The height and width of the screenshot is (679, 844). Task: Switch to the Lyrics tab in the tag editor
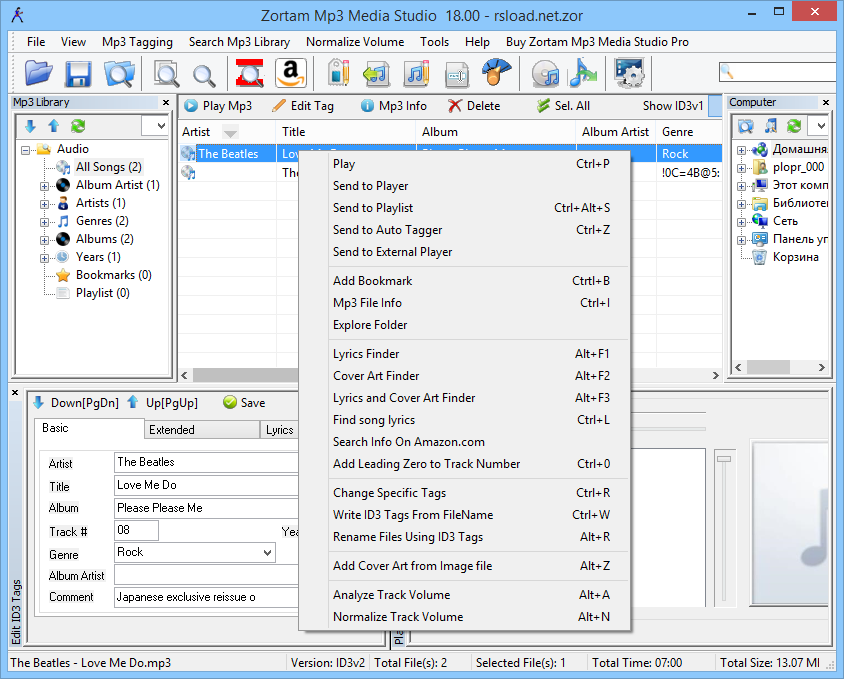(x=279, y=429)
